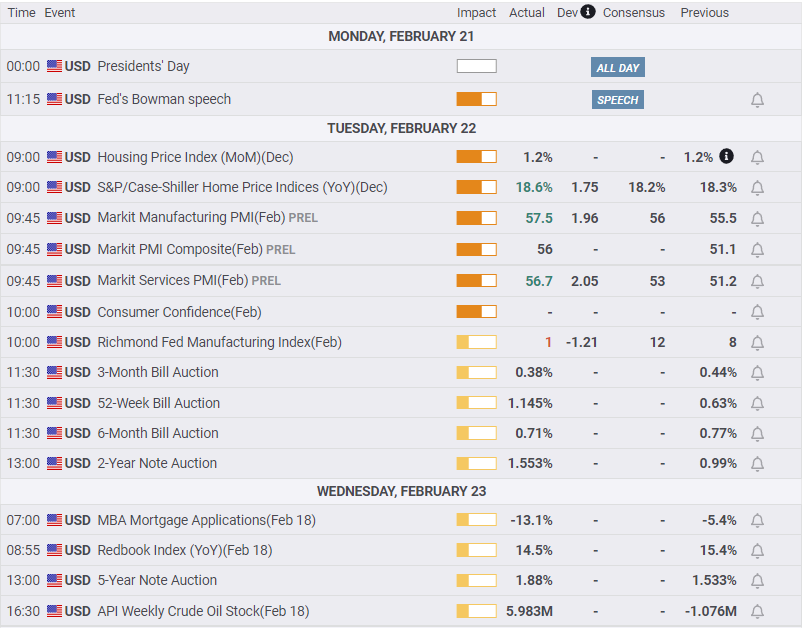
Task: Click the SPEECH badge for Bowman speech
Action: (617, 100)
